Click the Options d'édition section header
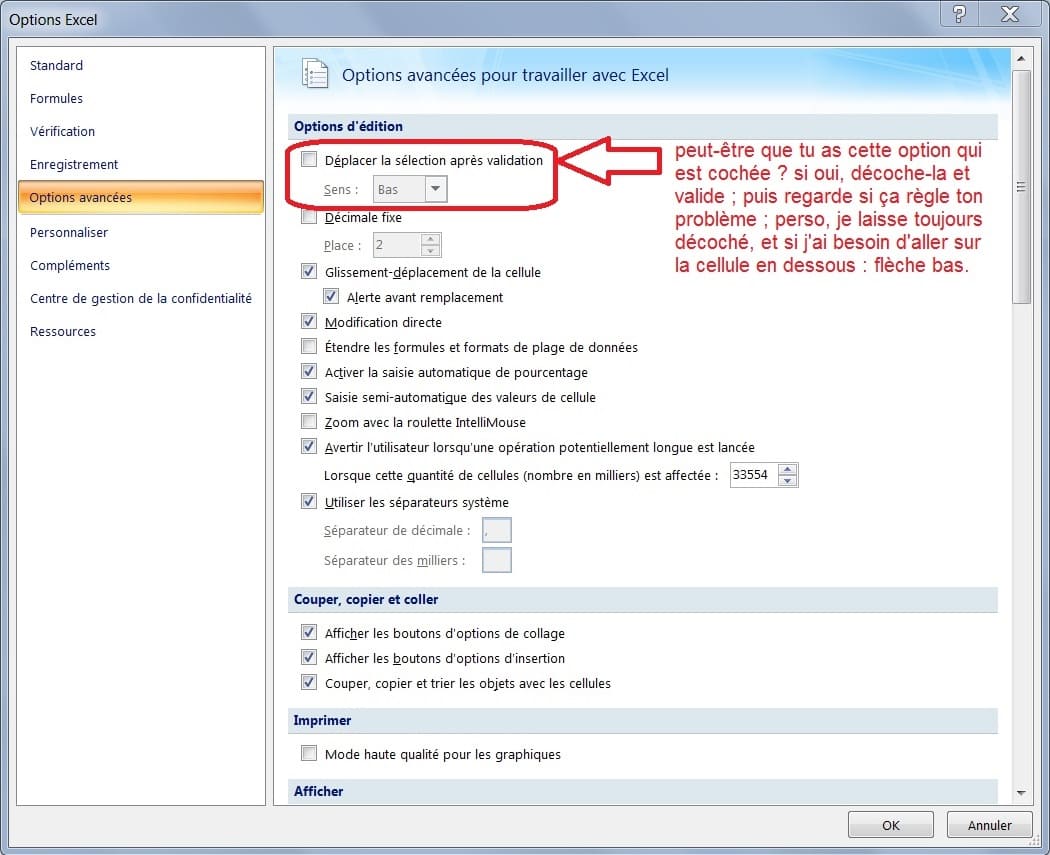The height and width of the screenshot is (855, 1050). tap(643, 127)
